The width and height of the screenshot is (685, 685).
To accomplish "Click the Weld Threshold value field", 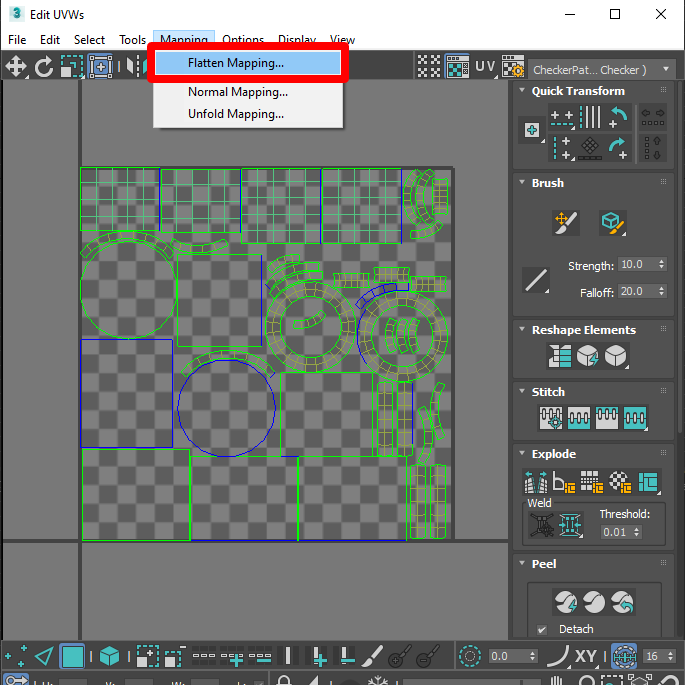I will click(x=616, y=532).
